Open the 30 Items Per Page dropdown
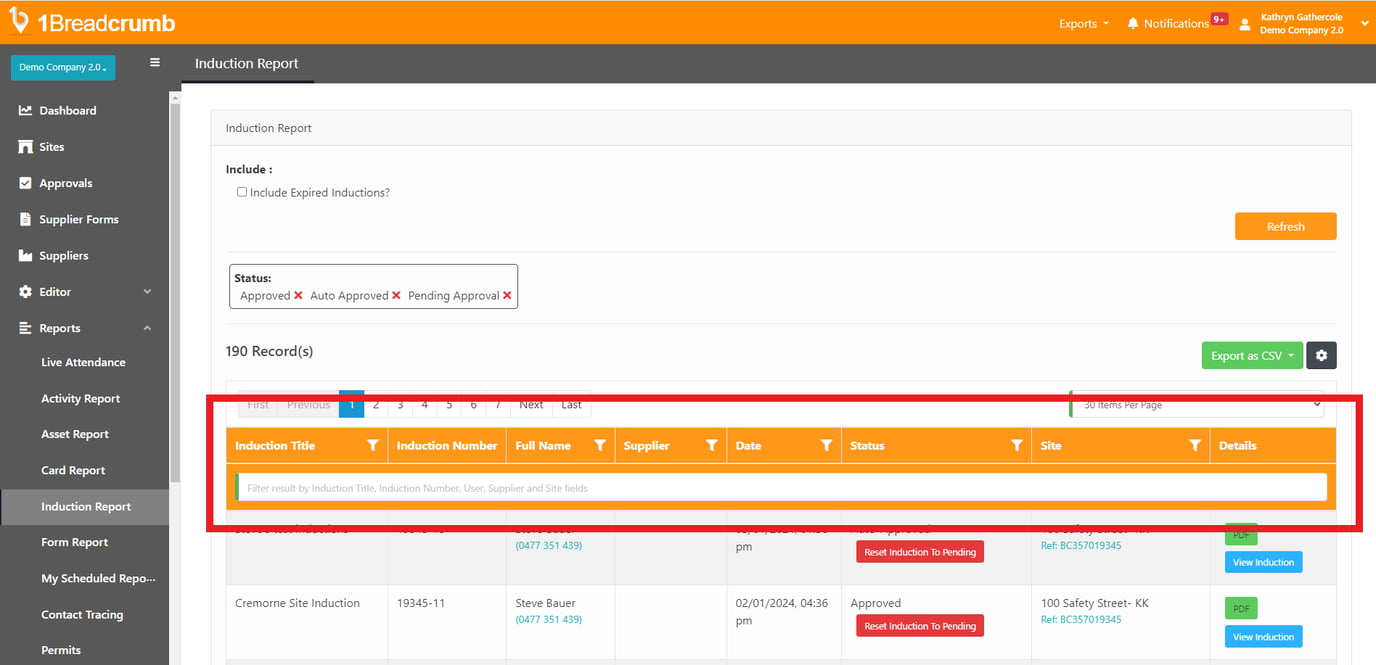This screenshot has width=1376, height=665. [x=1195, y=403]
